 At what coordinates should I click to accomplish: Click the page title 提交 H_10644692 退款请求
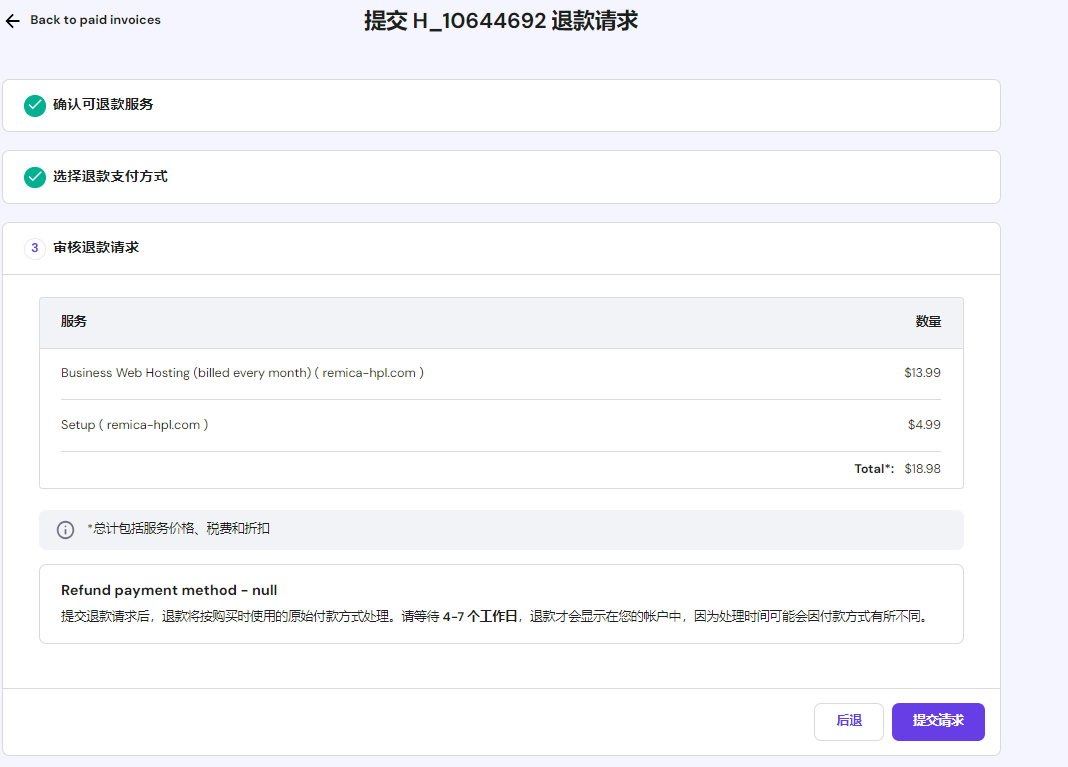coord(500,21)
